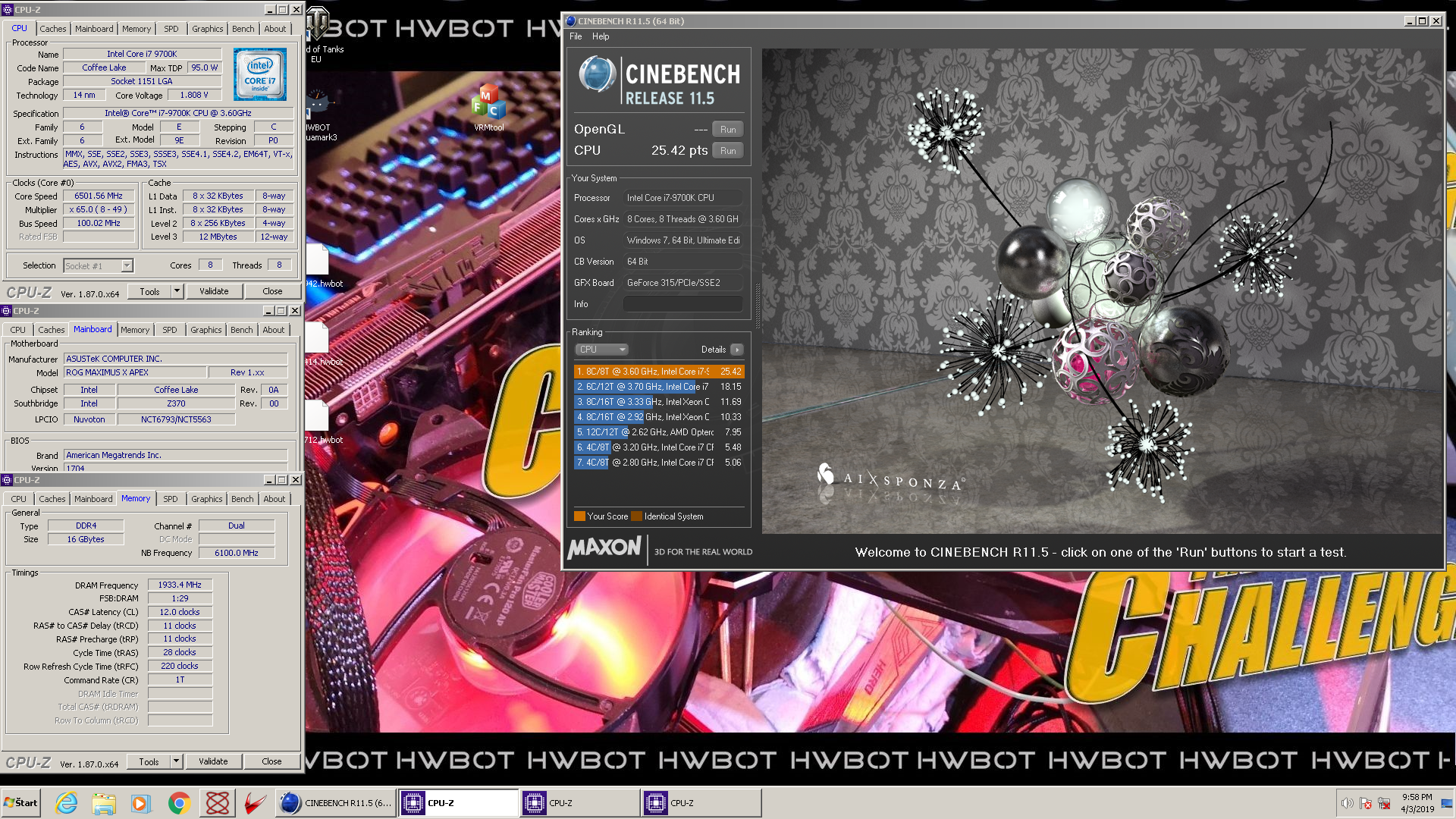
Task: Open volume control in system tray
Action: pyautogui.click(x=1347, y=803)
